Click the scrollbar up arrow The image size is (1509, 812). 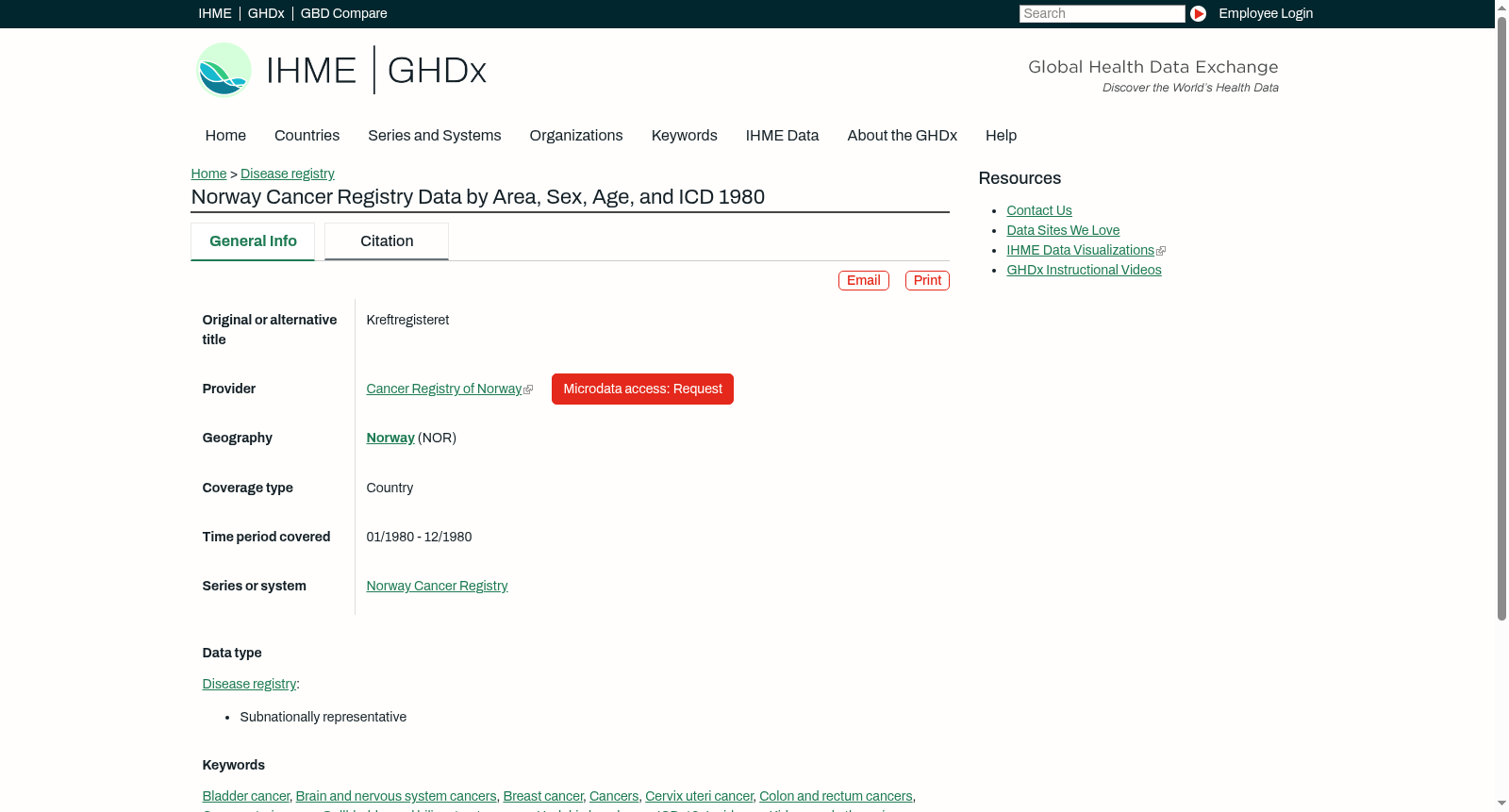click(x=1501, y=8)
